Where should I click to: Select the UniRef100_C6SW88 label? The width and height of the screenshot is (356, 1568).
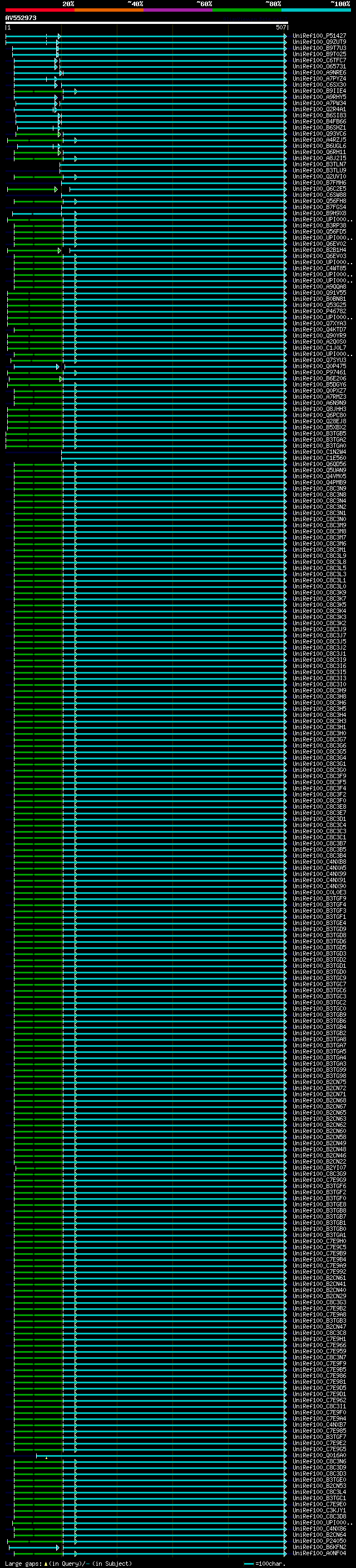pyautogui.click(x=319, y=195)
